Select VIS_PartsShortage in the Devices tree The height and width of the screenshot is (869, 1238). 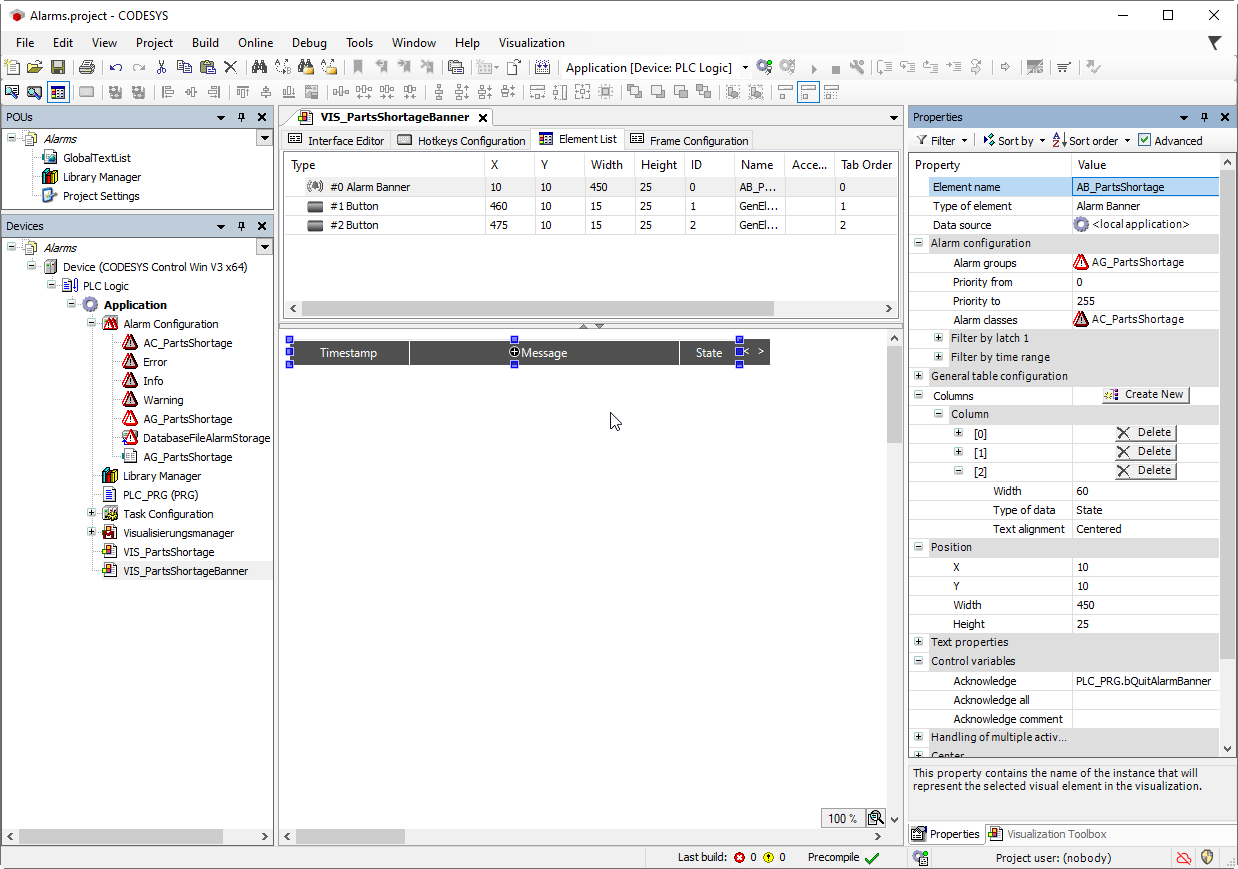tap(168, 552)
